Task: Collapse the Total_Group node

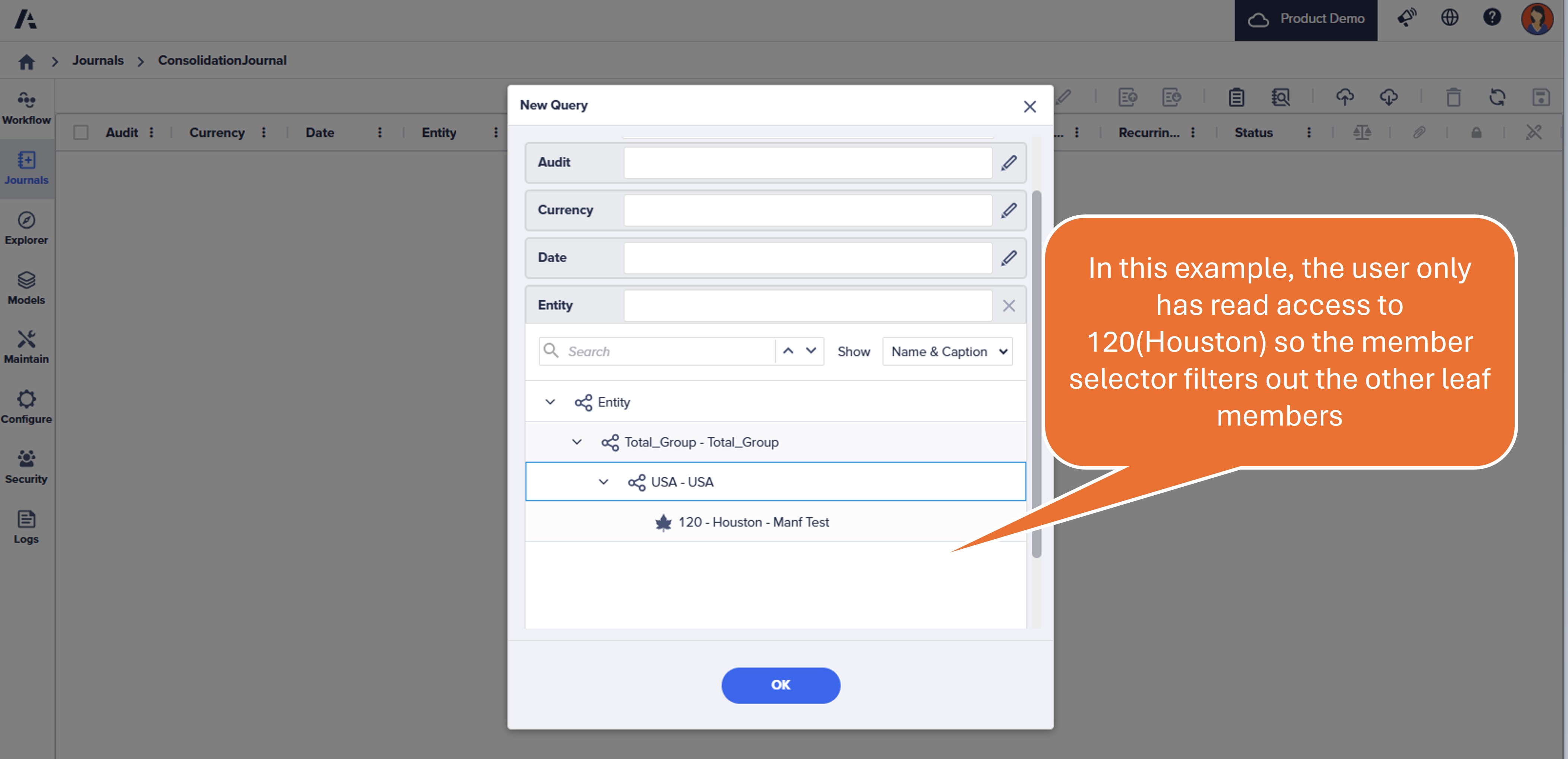Action: point(576,442)
